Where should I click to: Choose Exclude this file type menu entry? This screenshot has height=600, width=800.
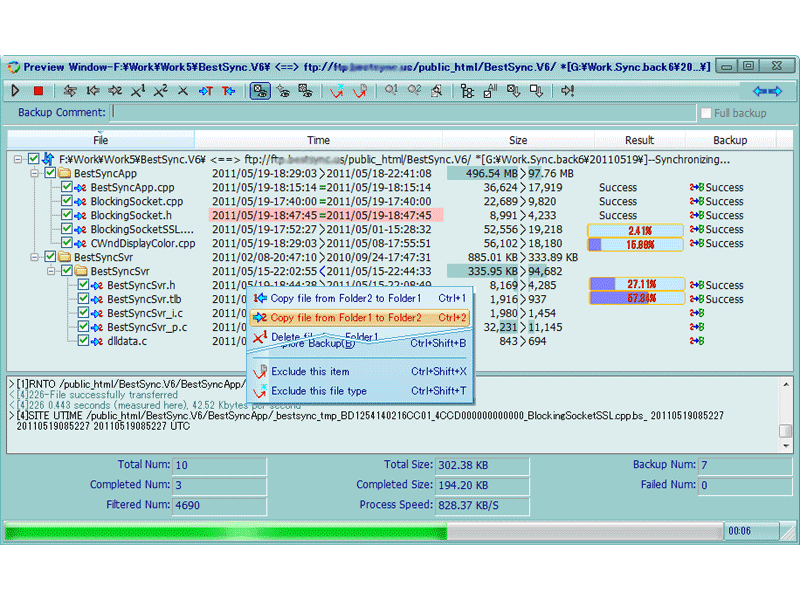tap(360, 391)
